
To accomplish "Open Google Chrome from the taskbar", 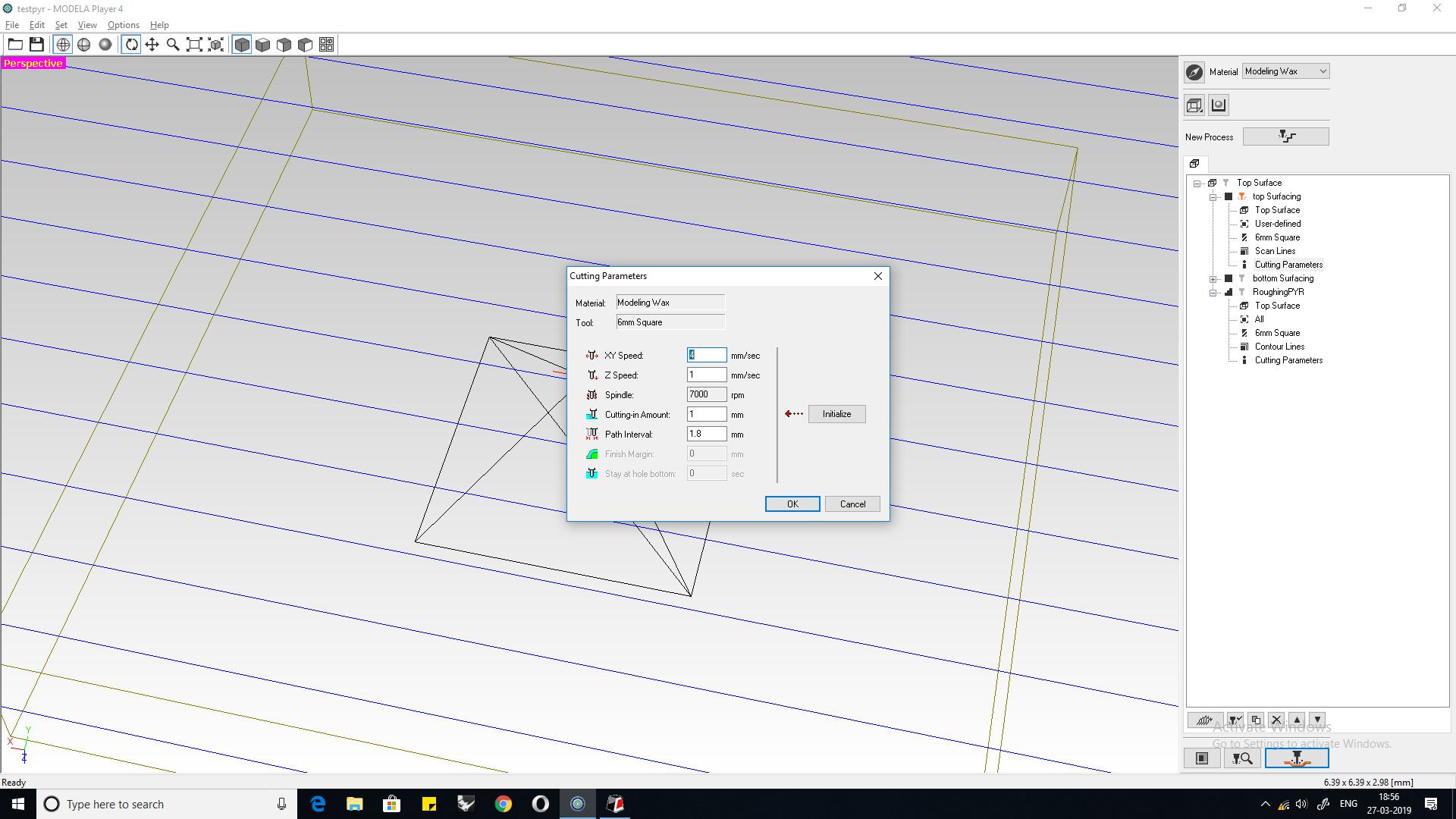I will click(x=504, y=804).
